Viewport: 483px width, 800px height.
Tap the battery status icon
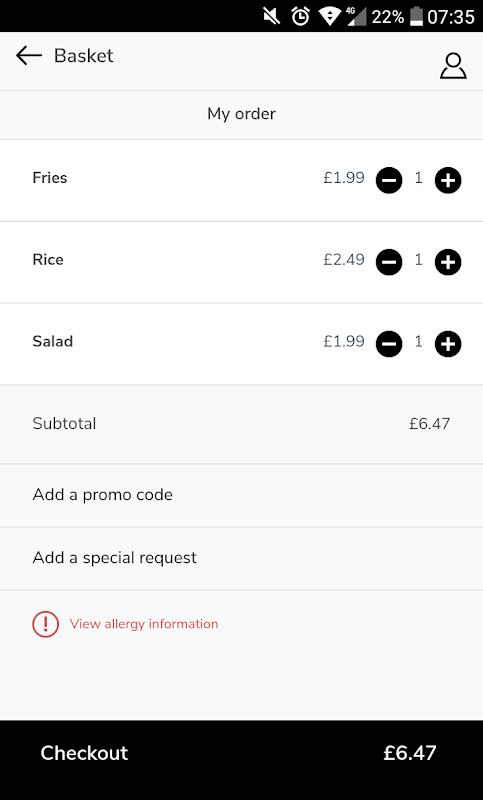pyautogui.click(x=416, y=16)
